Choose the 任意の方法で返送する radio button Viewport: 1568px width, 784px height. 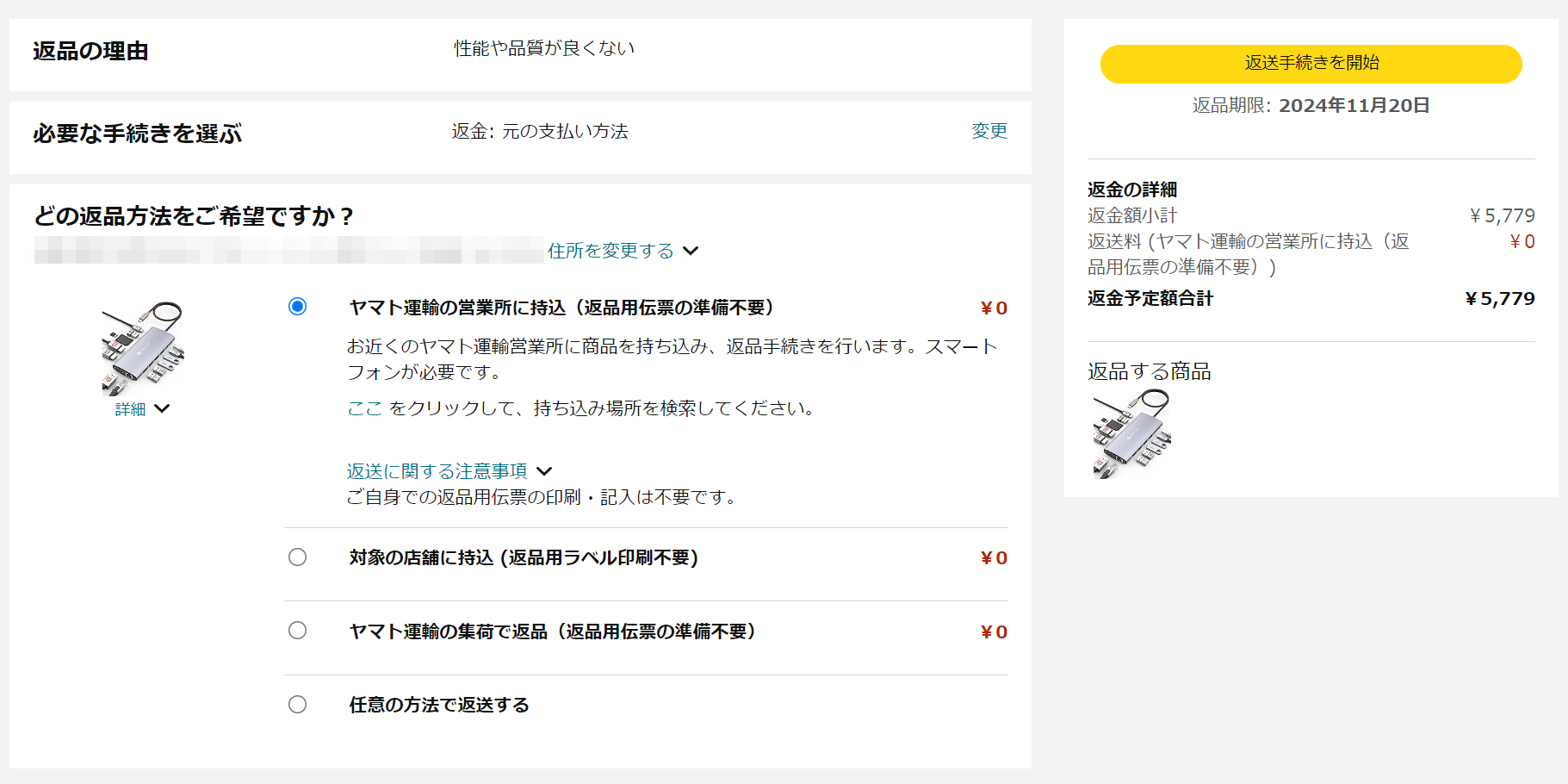coord(297,705)
